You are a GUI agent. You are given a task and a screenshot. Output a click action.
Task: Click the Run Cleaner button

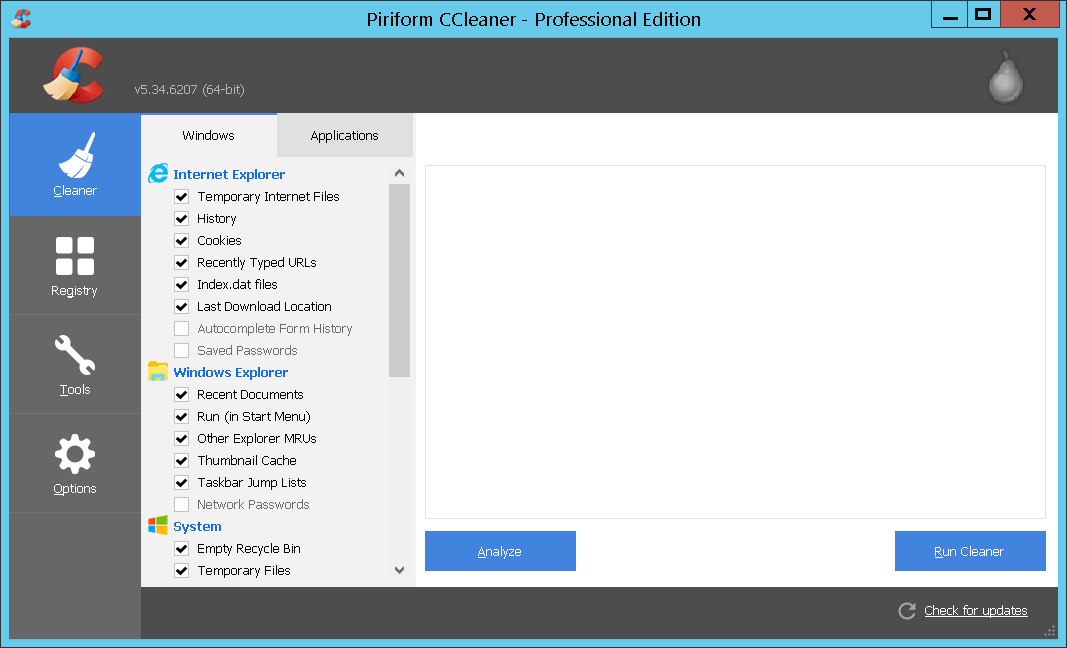click(x=970, y=551)
